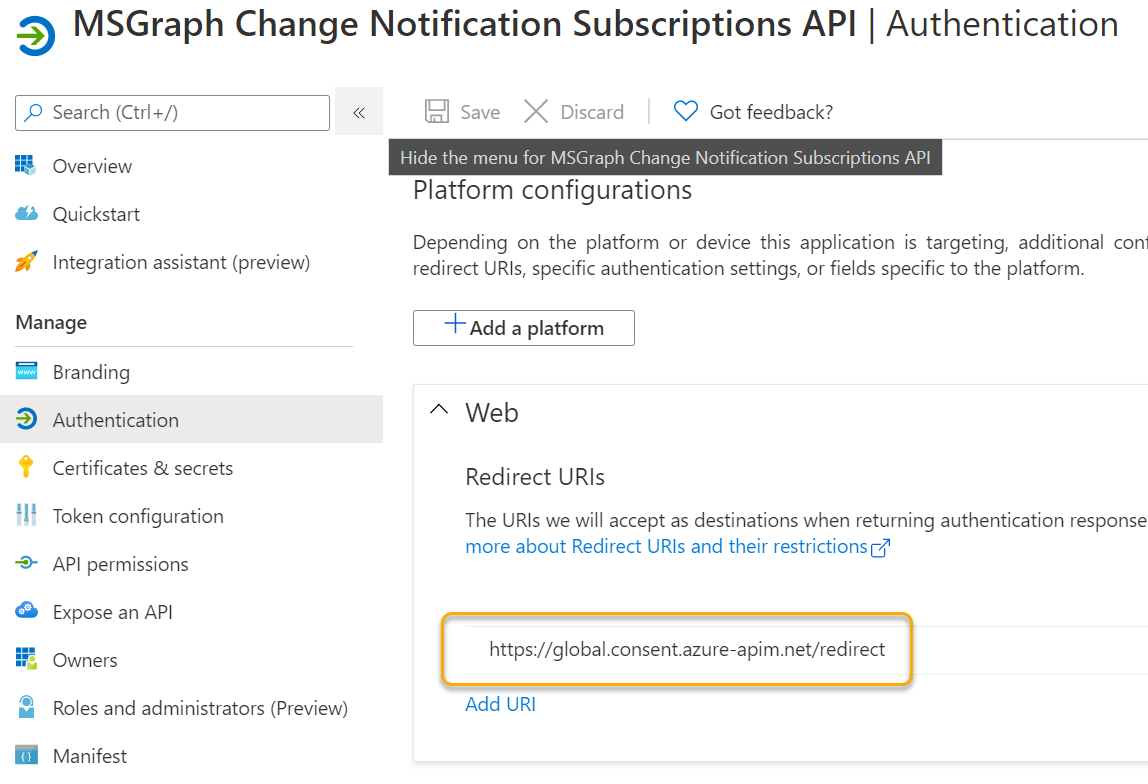Click the Branding www icon
Image resolution: width=1148 pixels, height=784 pixels.
(x=26, y=371)
